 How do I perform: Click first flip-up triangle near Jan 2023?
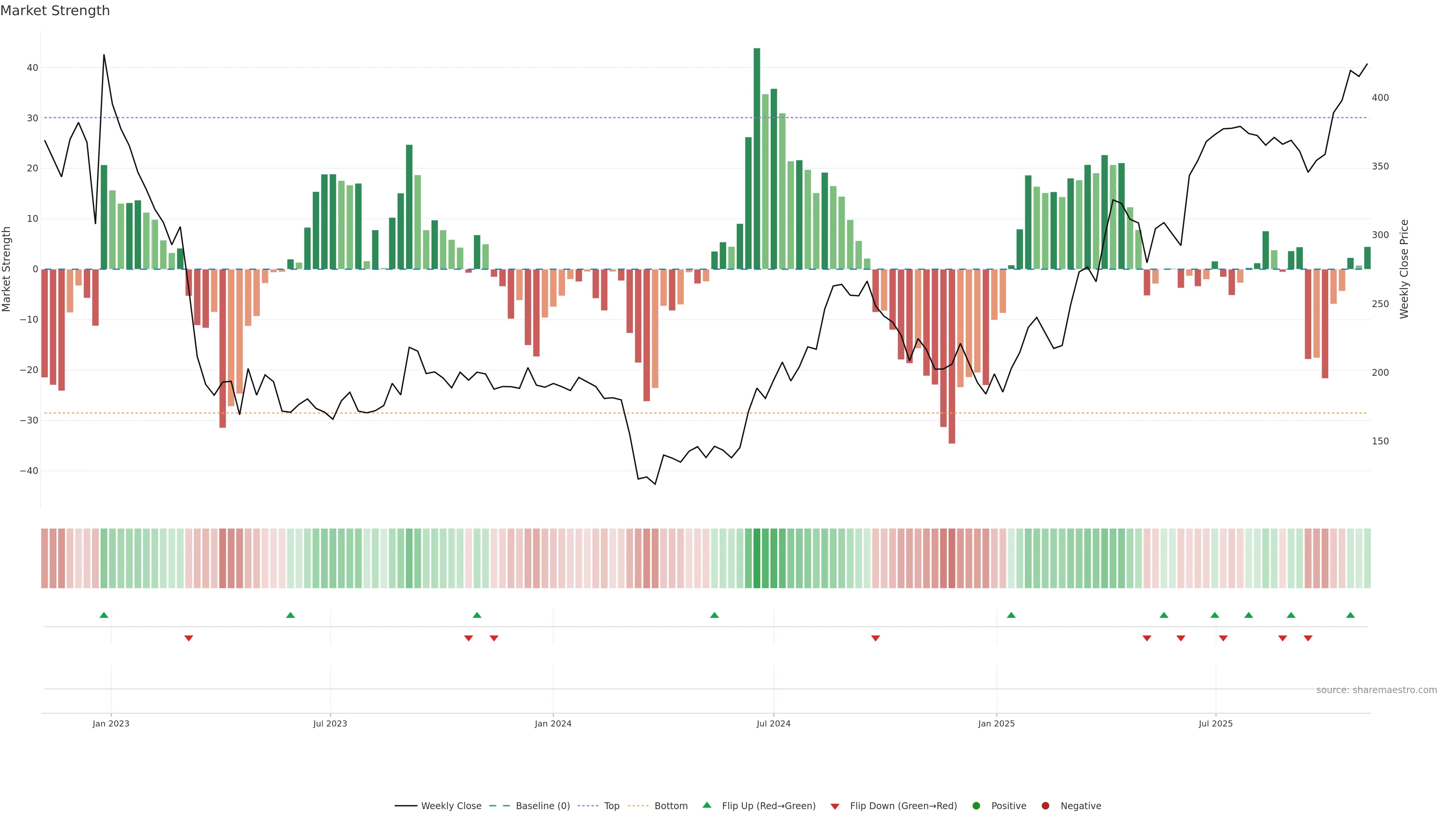coord(104,615)
